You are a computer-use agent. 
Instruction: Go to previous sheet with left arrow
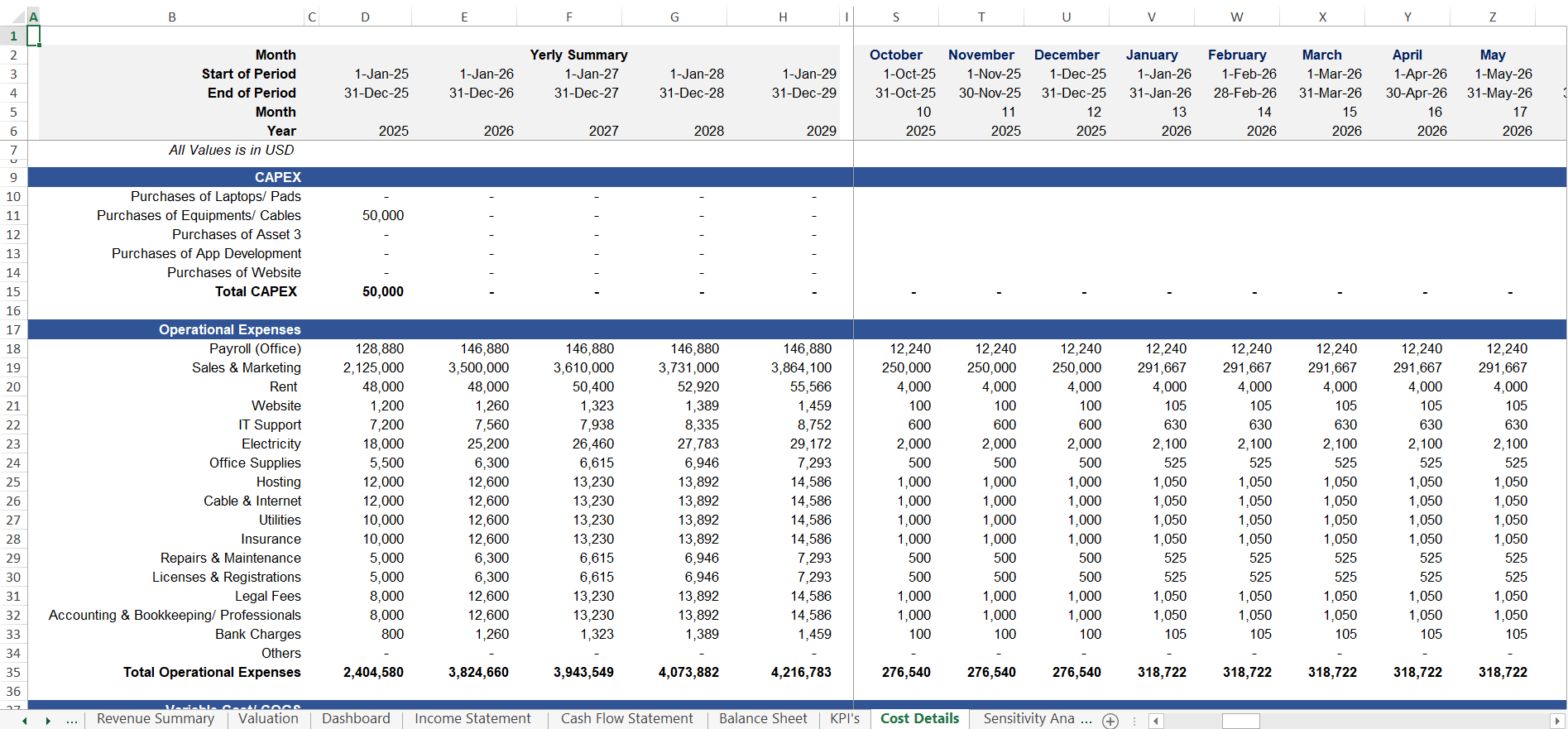tap(25, 721)
